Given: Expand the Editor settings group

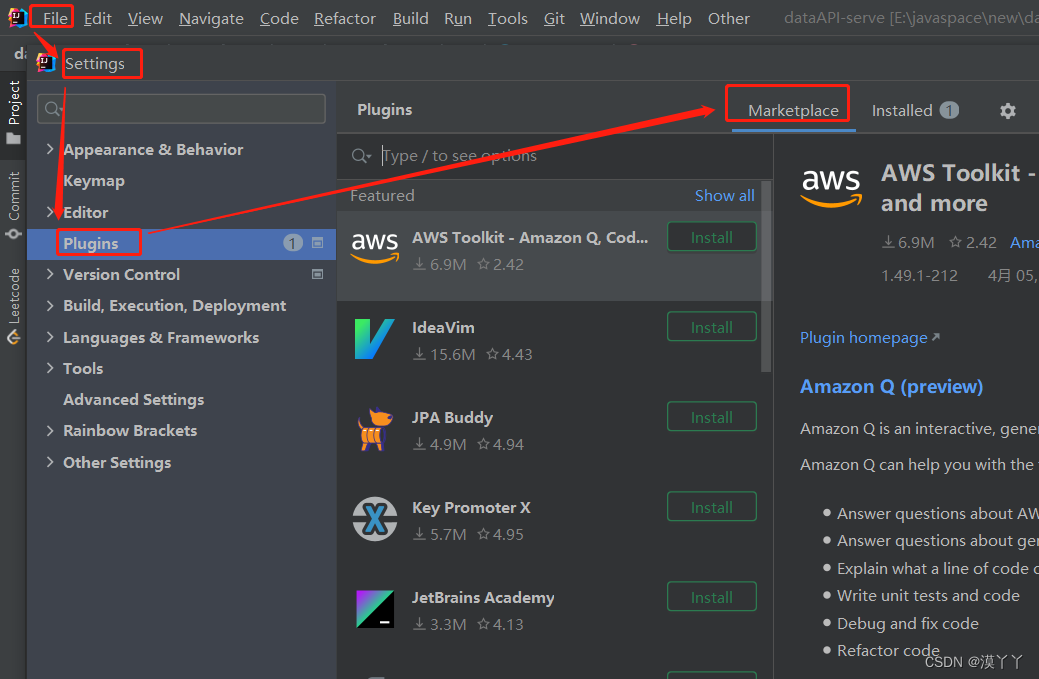Looking at the screenshot, I should click(x=50, y=212).
